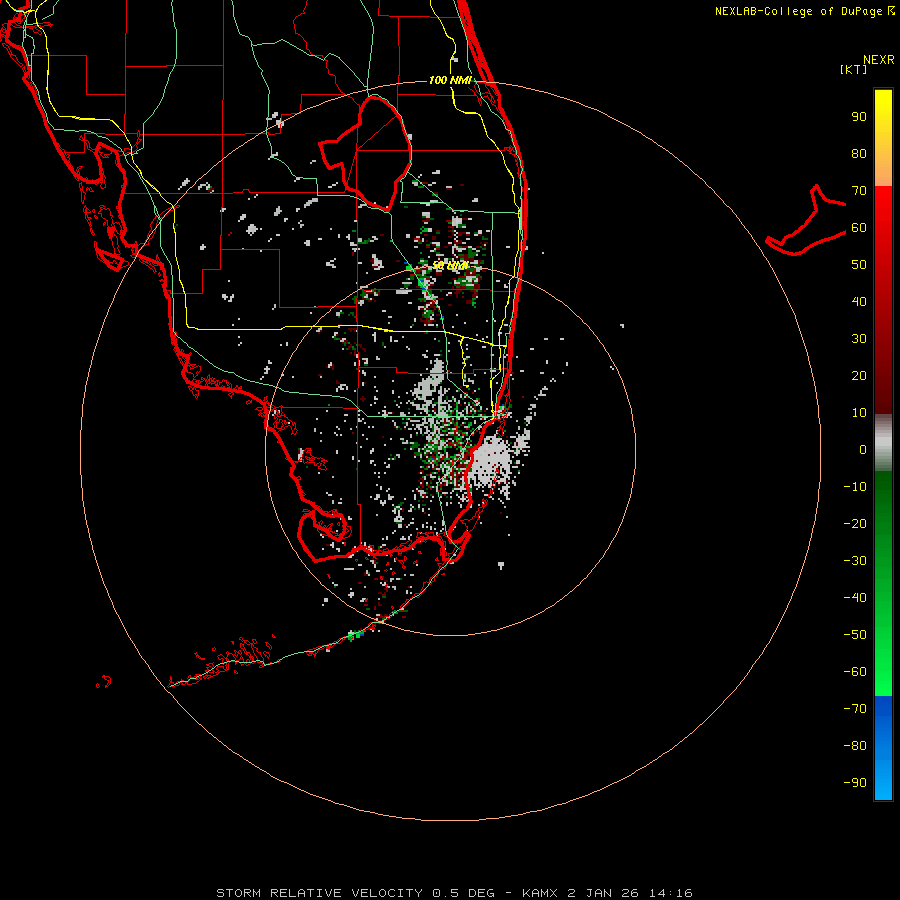Select the -80 value on the velocity scale
Viewport: 900px width, 900px height.
click(x=855, y=746)
